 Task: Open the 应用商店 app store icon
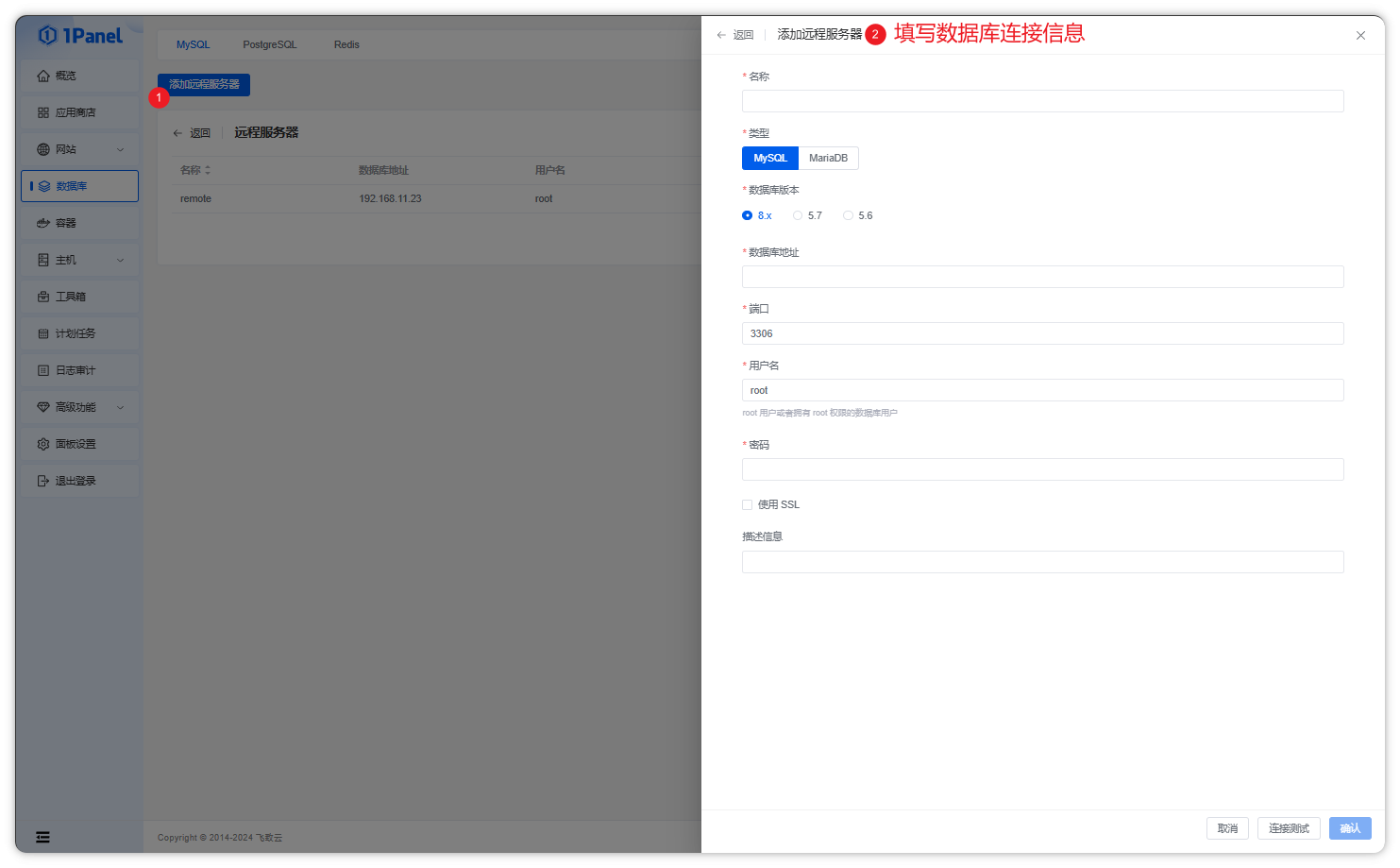(x=43, y=112)
